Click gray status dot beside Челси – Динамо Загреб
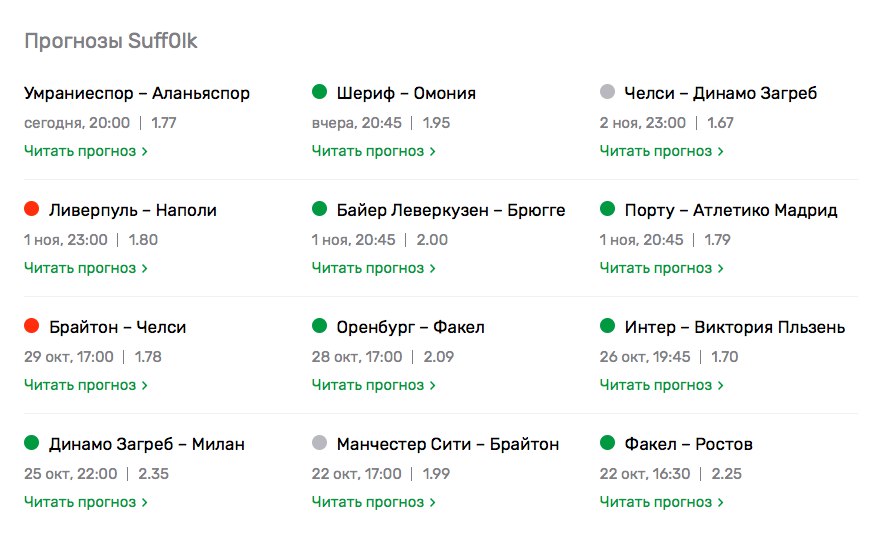Screen dimensions: 884x539 608,93
